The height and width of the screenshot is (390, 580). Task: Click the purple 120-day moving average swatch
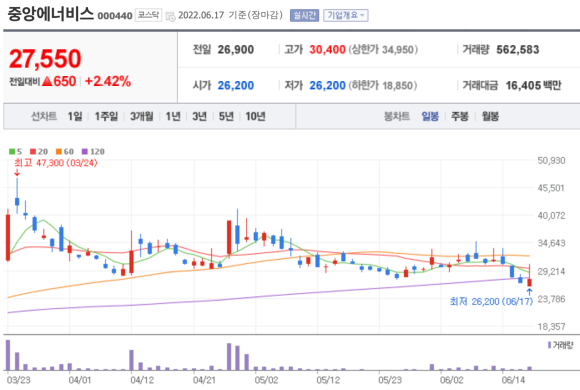coord(85,152)
